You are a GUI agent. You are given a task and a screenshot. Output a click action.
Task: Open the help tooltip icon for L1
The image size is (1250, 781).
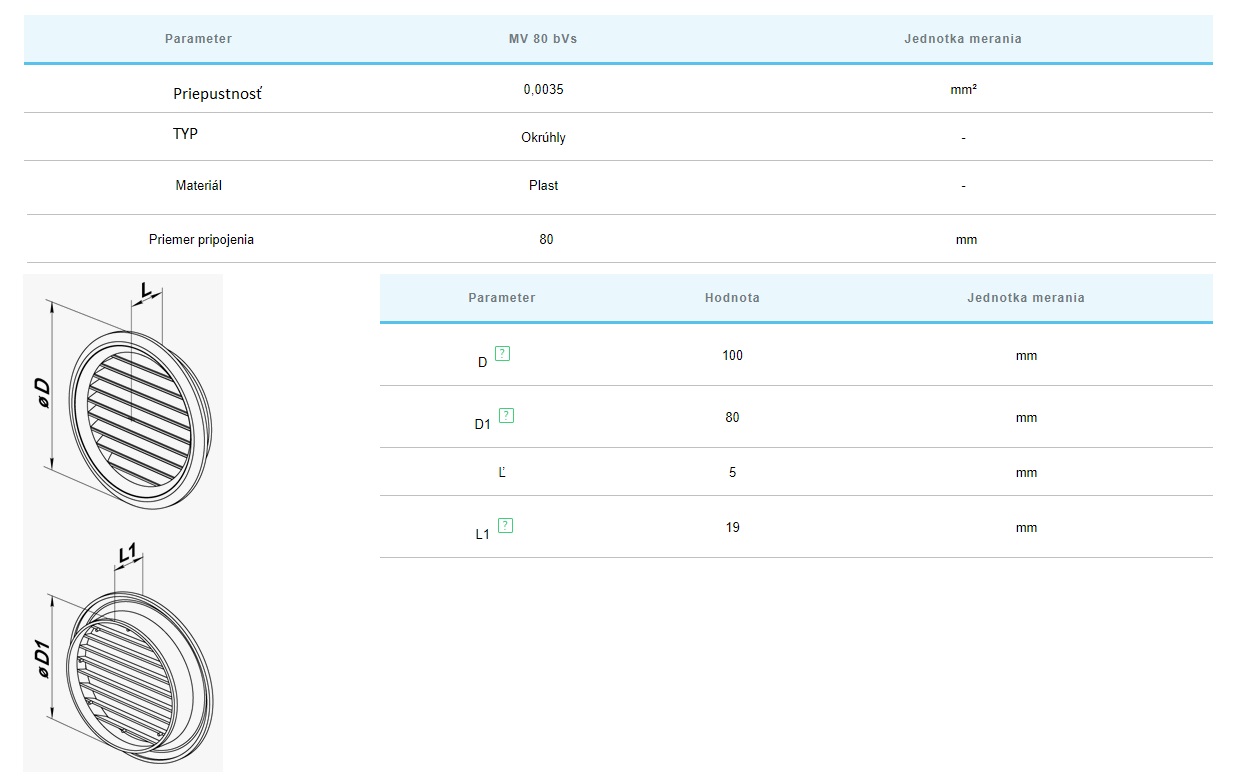click(505, 525)
